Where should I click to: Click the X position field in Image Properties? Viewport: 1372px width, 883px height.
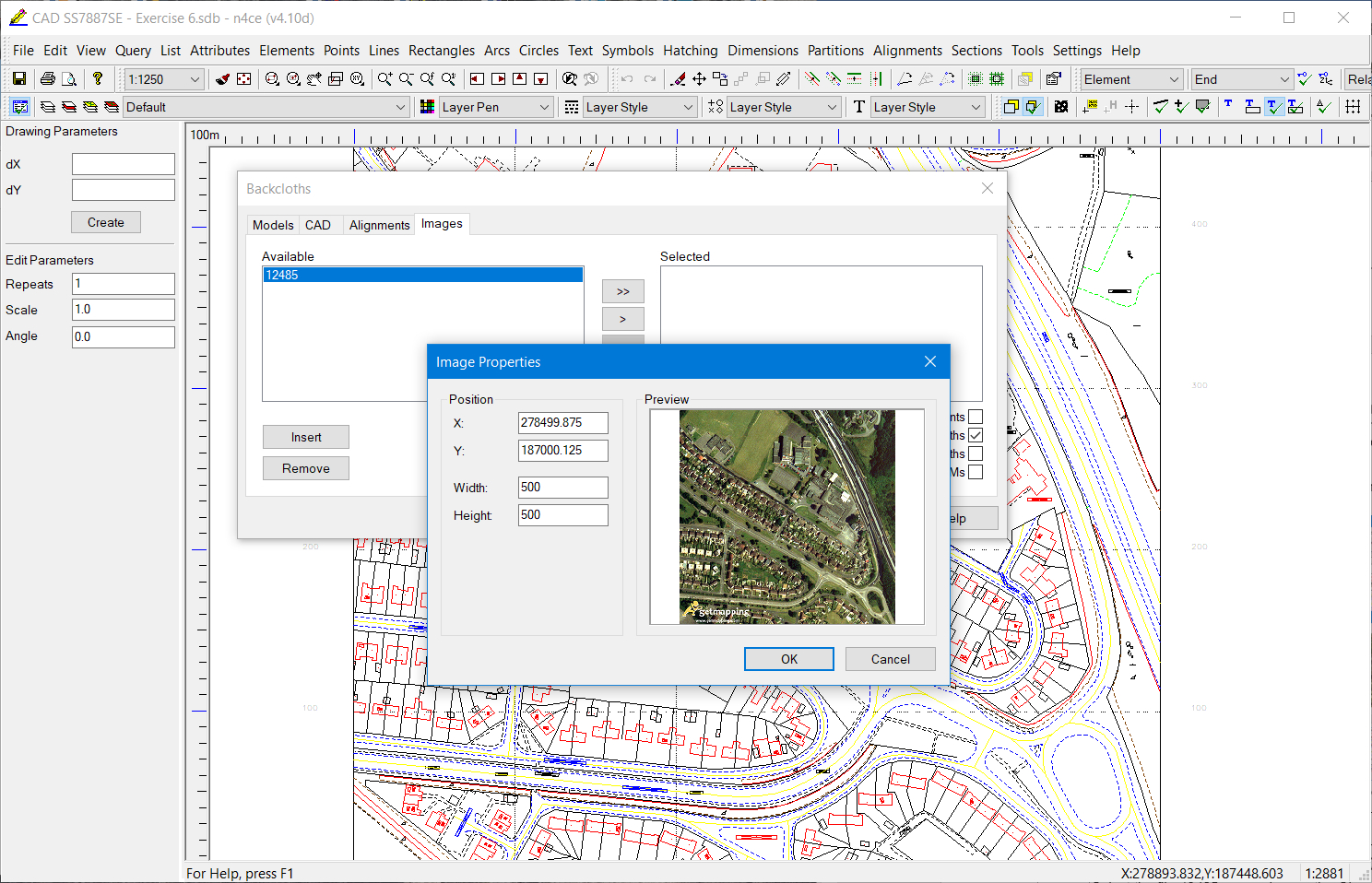(563, 423)
